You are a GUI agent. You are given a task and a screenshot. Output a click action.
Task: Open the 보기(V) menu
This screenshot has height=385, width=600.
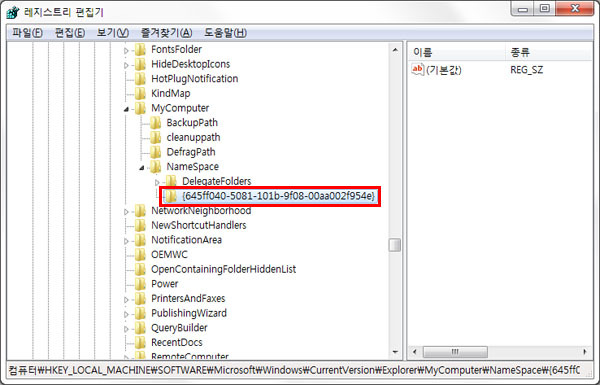112,33
